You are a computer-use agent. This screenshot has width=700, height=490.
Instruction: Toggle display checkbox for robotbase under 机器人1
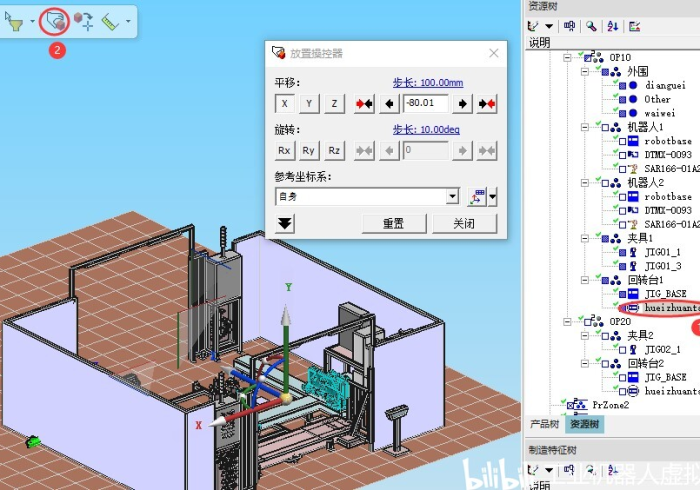pyautogui.click(x=623, y=142)
